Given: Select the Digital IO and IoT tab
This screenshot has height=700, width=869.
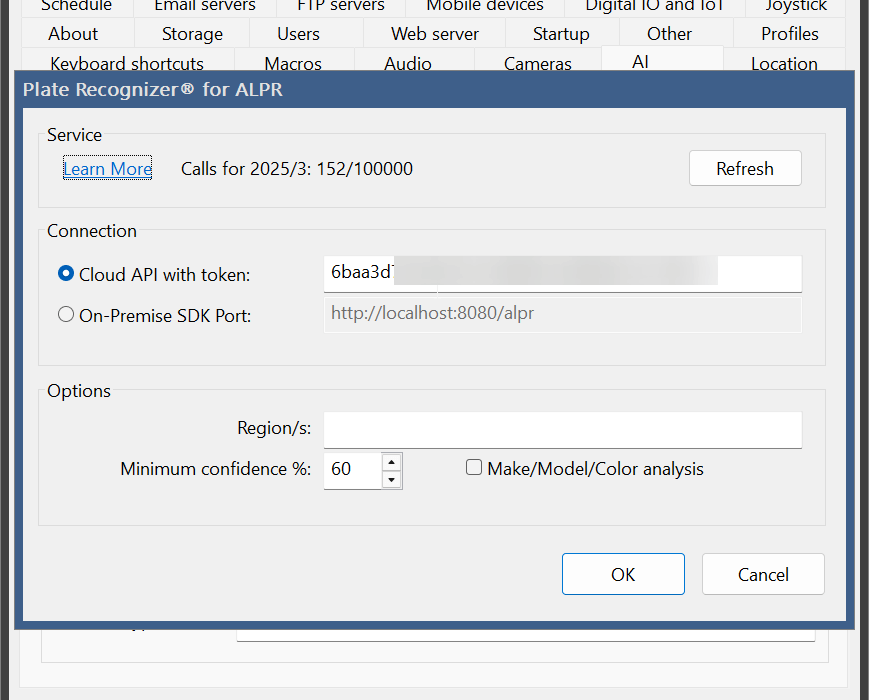Looking at the screenshot, I should tap(655, 7).
